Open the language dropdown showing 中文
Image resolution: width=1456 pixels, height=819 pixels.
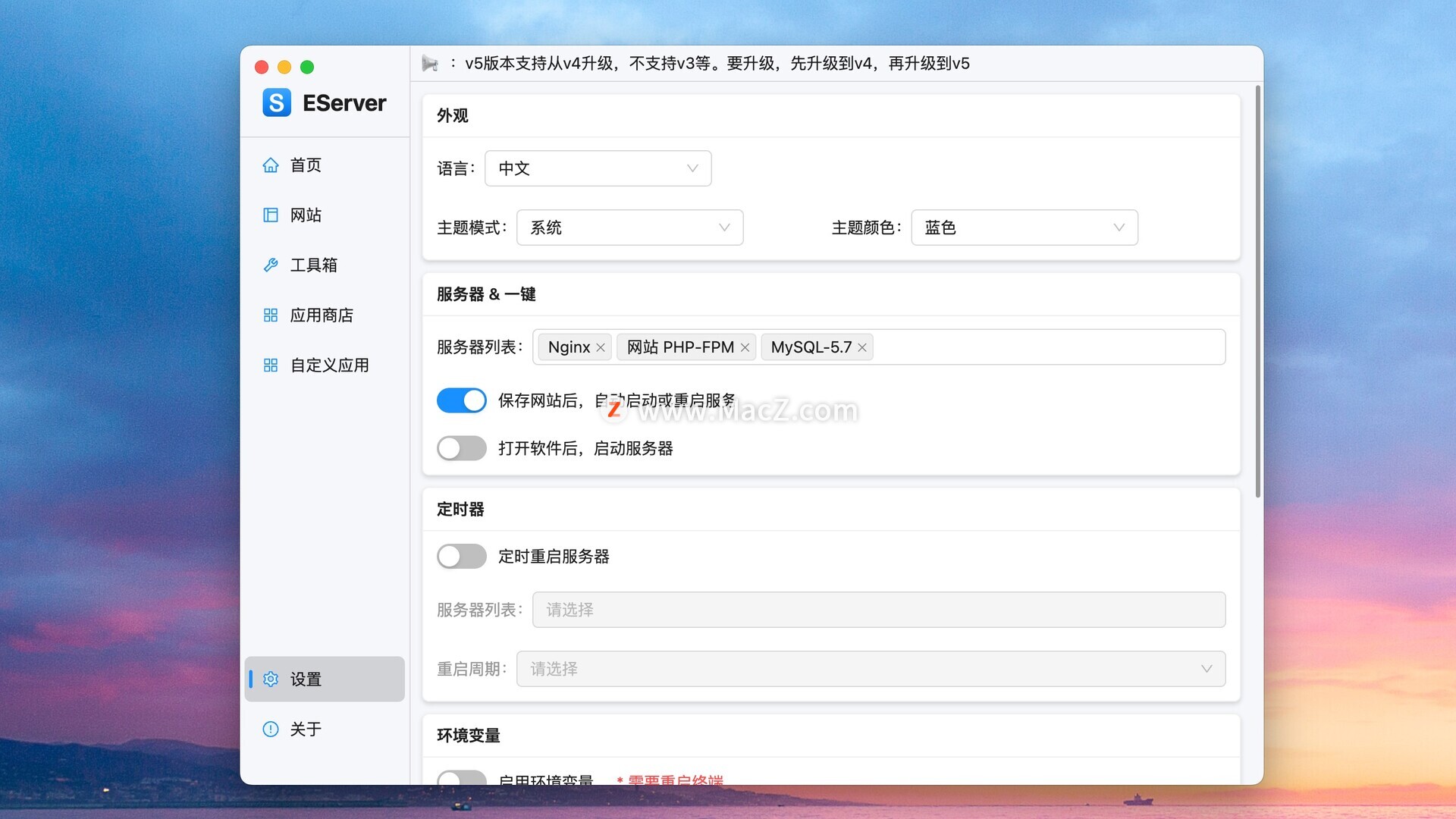[x=598, y=168]
